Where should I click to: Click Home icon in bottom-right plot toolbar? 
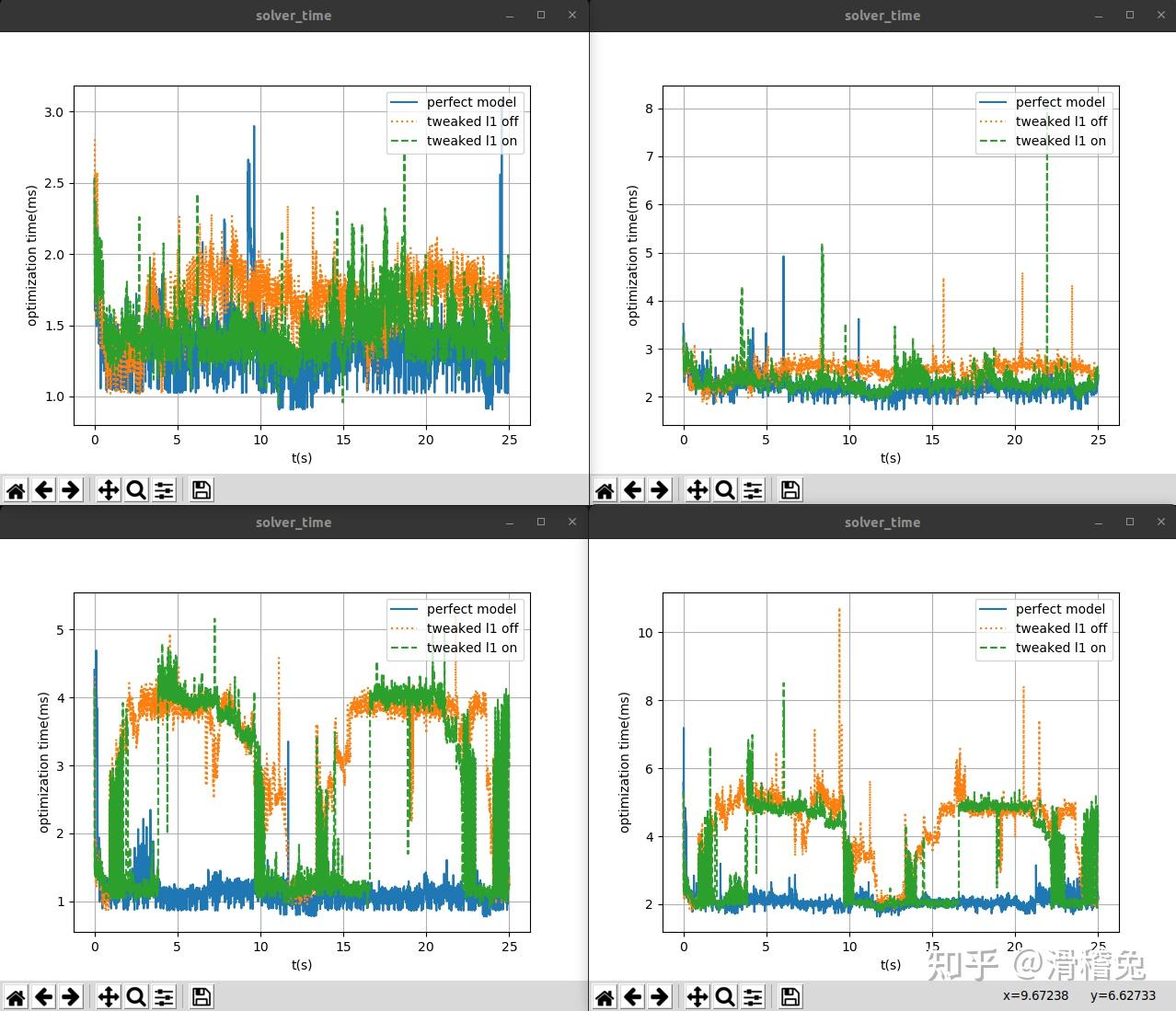tap(605, 996)
